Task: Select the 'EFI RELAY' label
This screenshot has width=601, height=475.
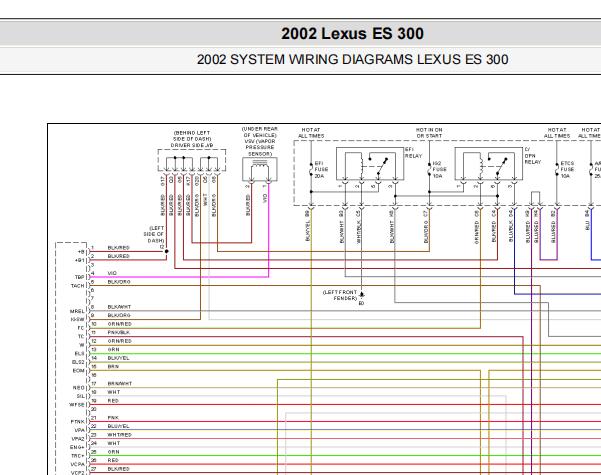Action: coord(413,153)
